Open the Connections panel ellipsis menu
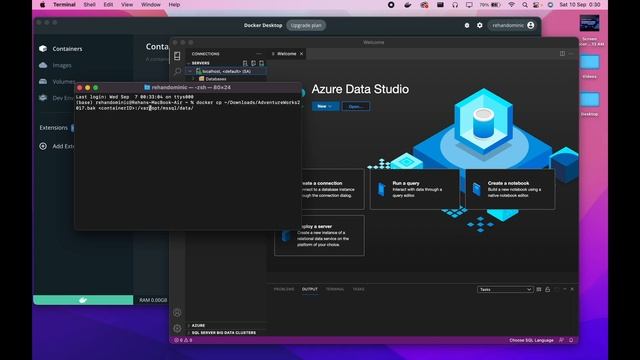The width and height of the screenshot is (640, 360). click(259, 54)
